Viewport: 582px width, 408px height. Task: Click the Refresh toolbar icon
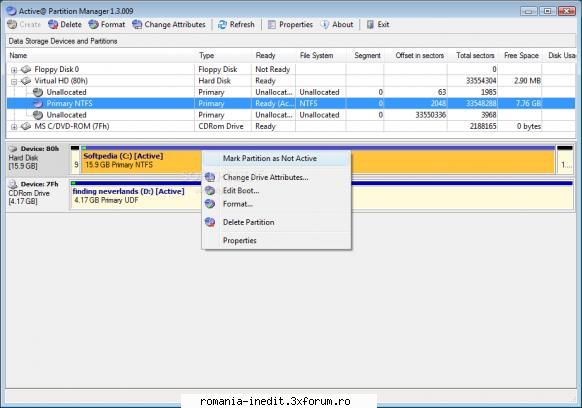[222, 25]
